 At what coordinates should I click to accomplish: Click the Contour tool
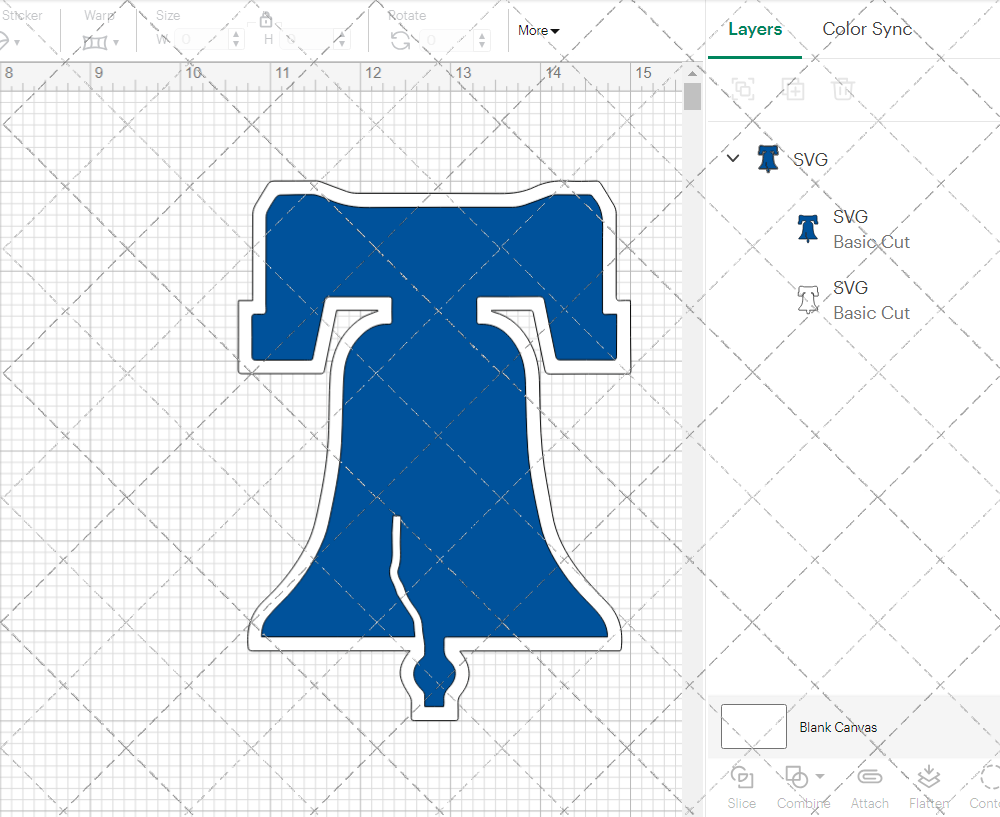(x=985, y=788)
